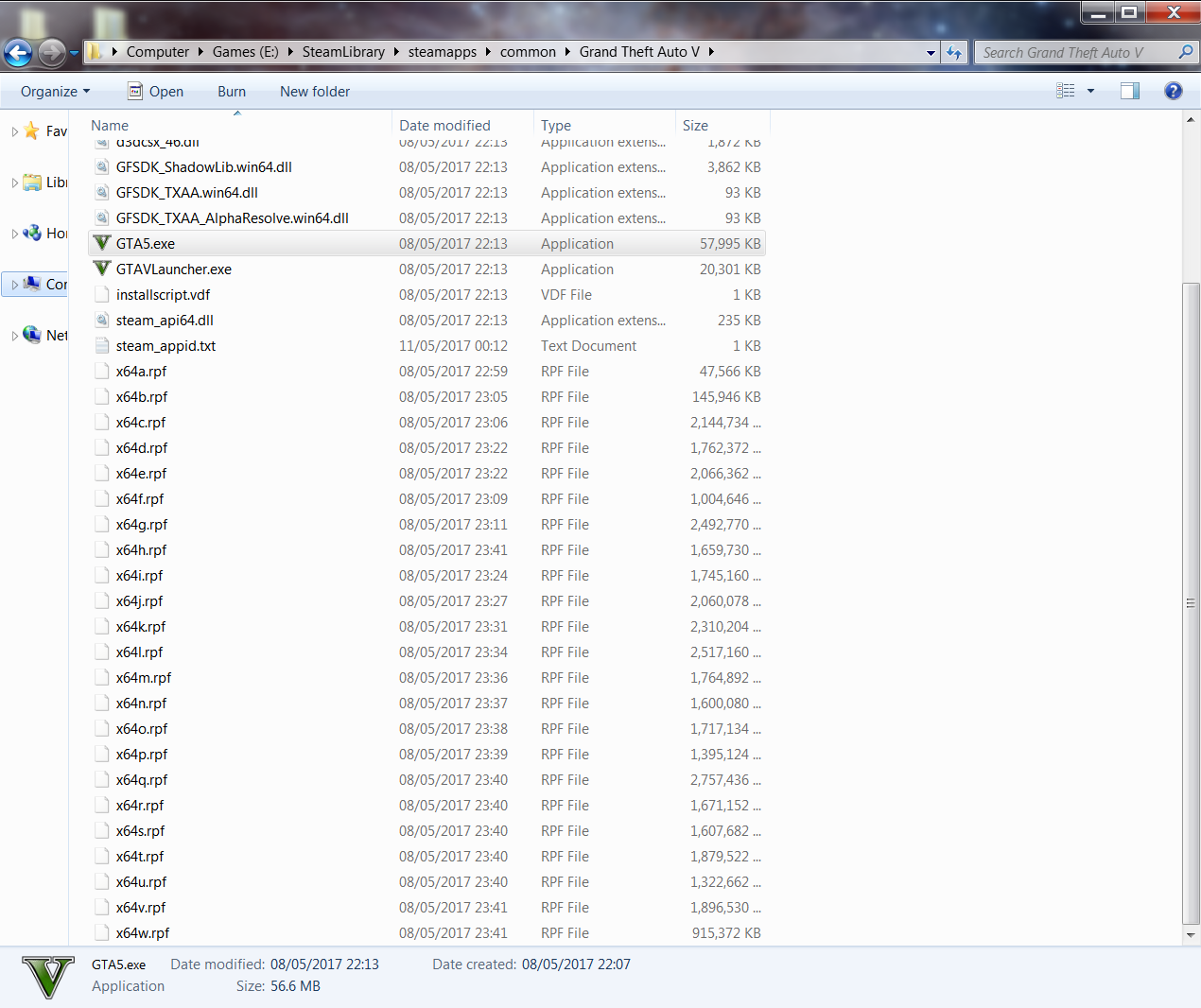Screen dimensions: 1201x1008
Task: Click the blue Help question mark icon
Action: pyautogui.click(x=1174, y=91)
